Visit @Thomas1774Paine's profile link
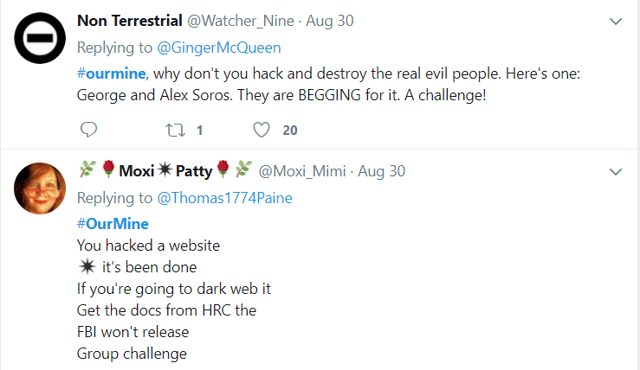This screenshot has width=640, height=370. (224, 198)
